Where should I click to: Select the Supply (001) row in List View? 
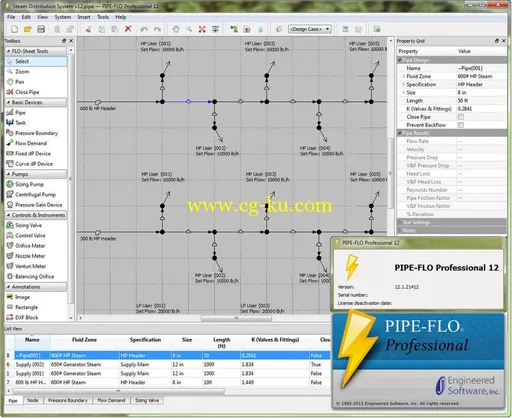click(168, 373)
